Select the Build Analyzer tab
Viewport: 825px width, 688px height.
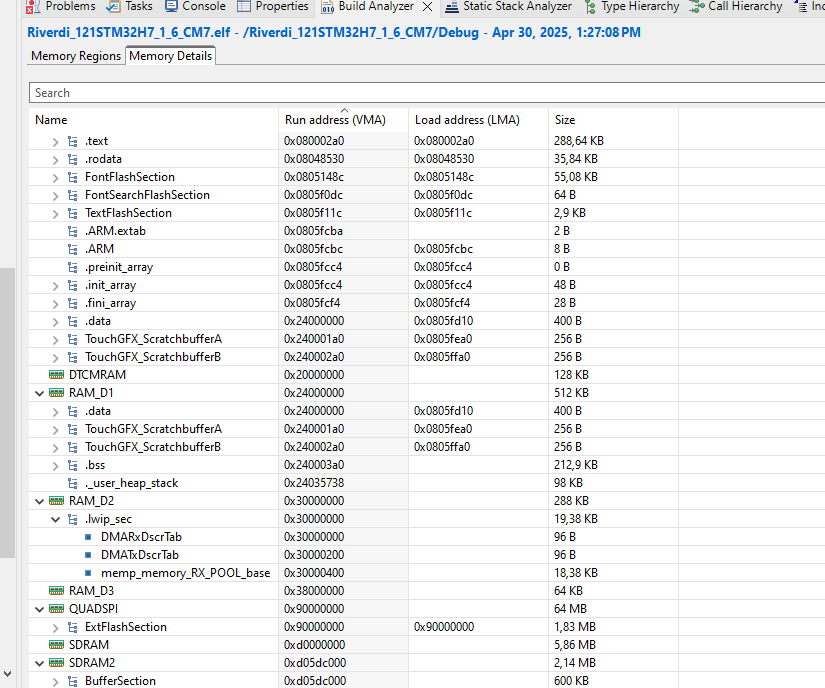coord(377,7)
